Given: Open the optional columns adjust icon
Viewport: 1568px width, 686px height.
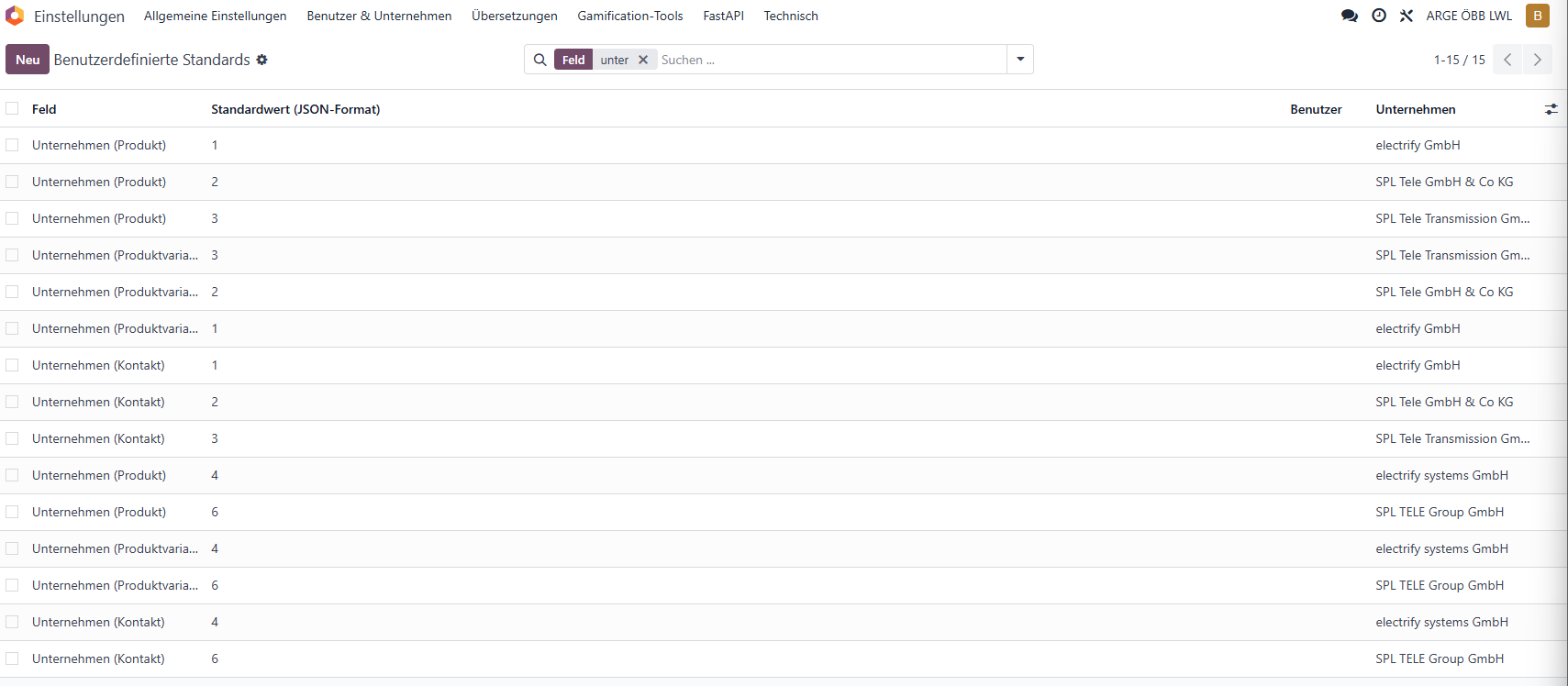Looking at the screenshot, I should (x=1551, y=109).
